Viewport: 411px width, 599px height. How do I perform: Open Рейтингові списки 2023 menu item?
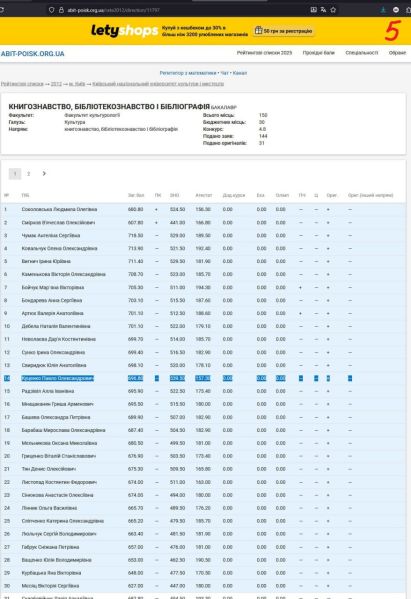[x=264, y=53]
